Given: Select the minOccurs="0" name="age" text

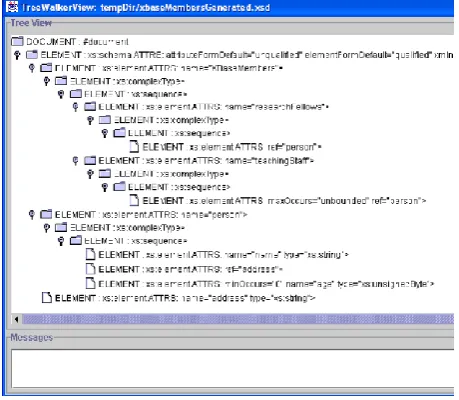Looking at the screenshot, I should tap(266, 284).
